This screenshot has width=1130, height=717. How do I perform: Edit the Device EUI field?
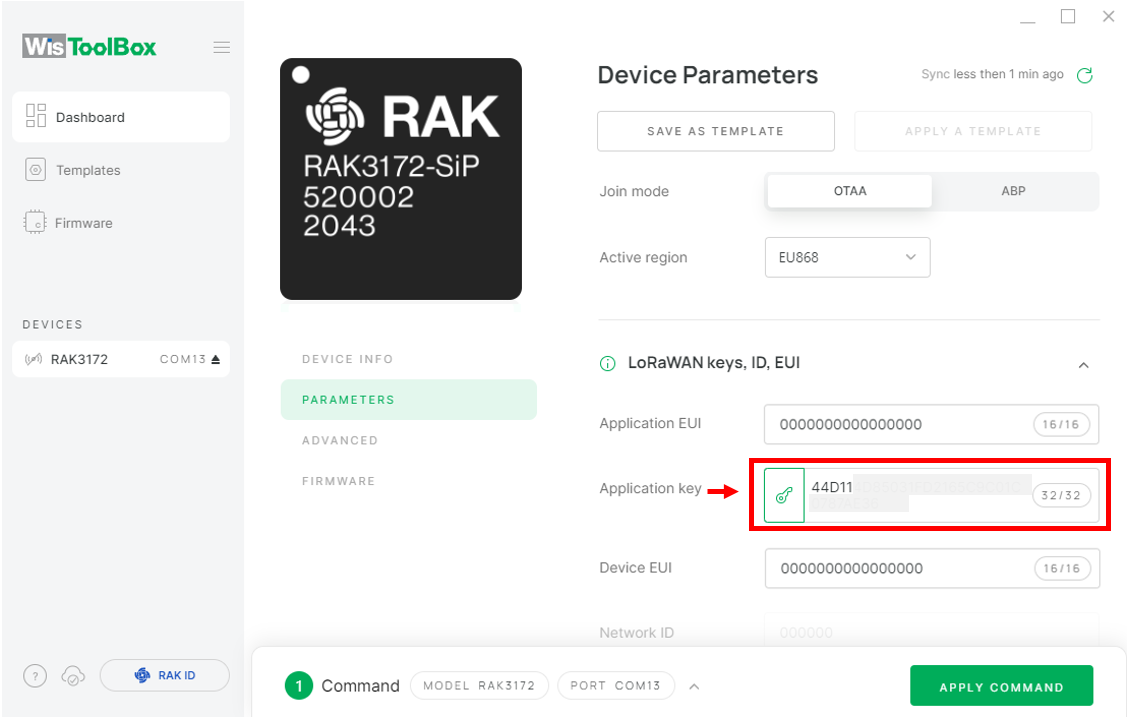click(932, 568)
